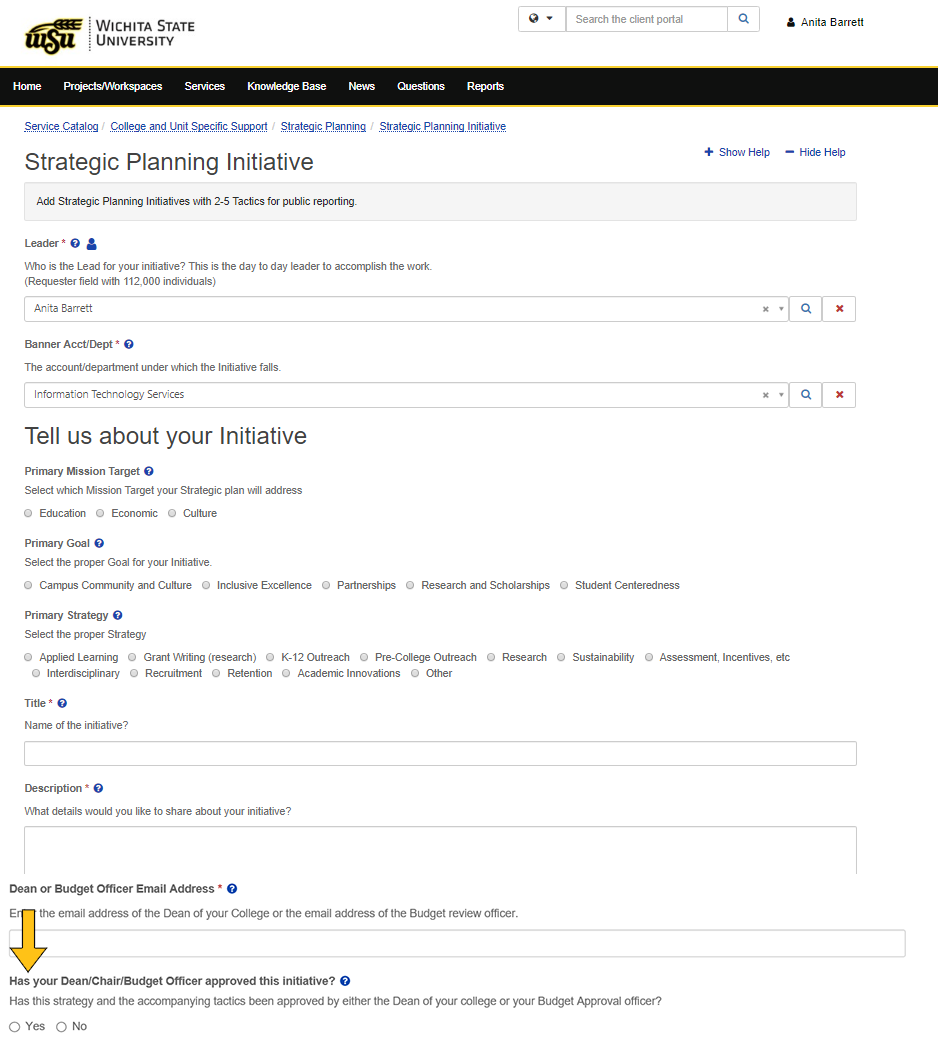The width and height of the screenshot is (938, 1045).
Task: Expand the Leader dropdown arrow
Action: click(x=781, y=309)
